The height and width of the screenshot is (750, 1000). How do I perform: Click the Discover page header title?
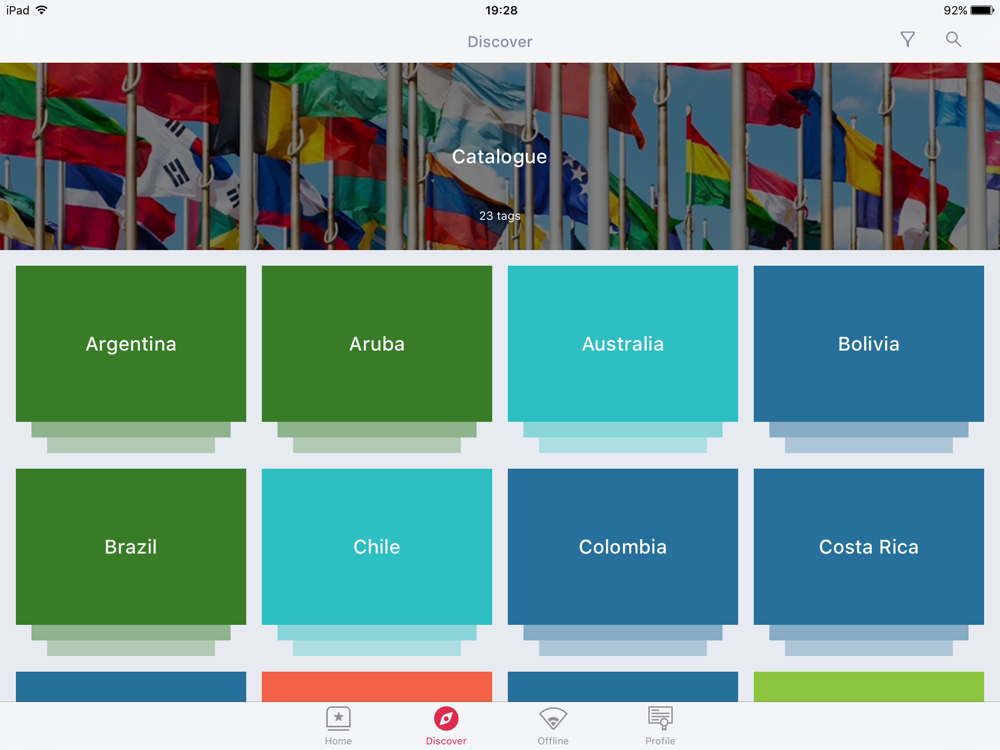pos(500,42)
